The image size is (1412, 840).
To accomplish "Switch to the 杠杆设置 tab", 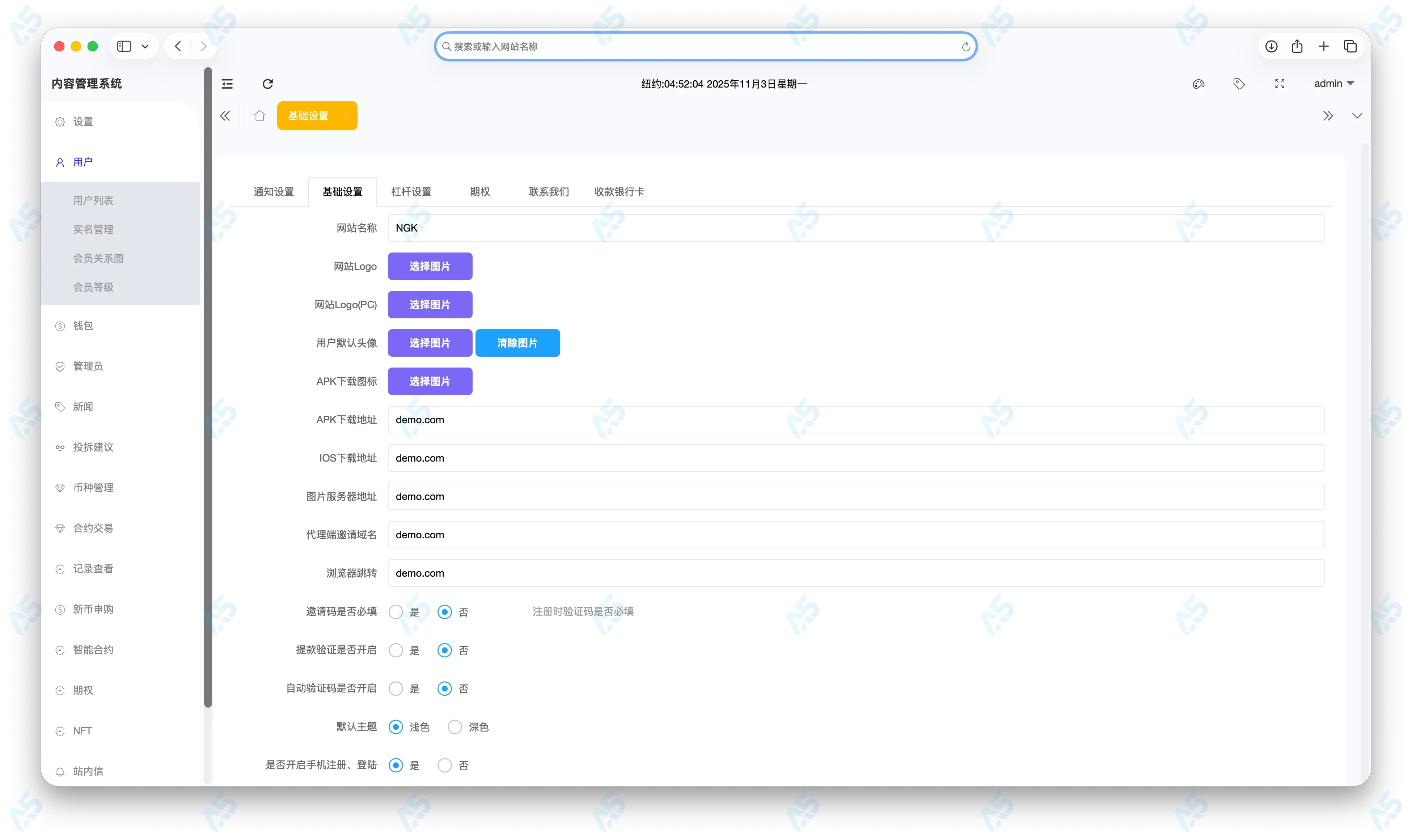I will click(411, 192).
